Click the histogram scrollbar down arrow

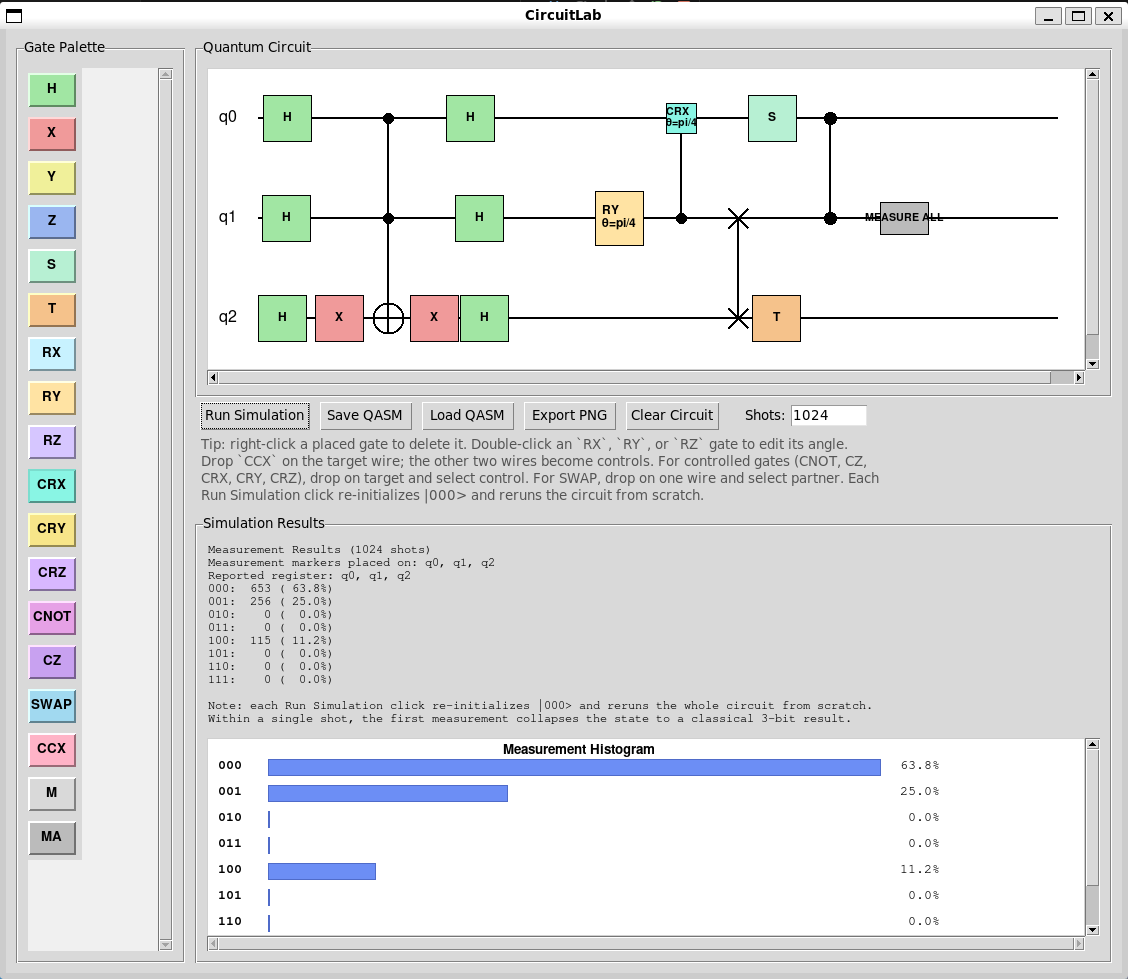[x=1093, y=930]
